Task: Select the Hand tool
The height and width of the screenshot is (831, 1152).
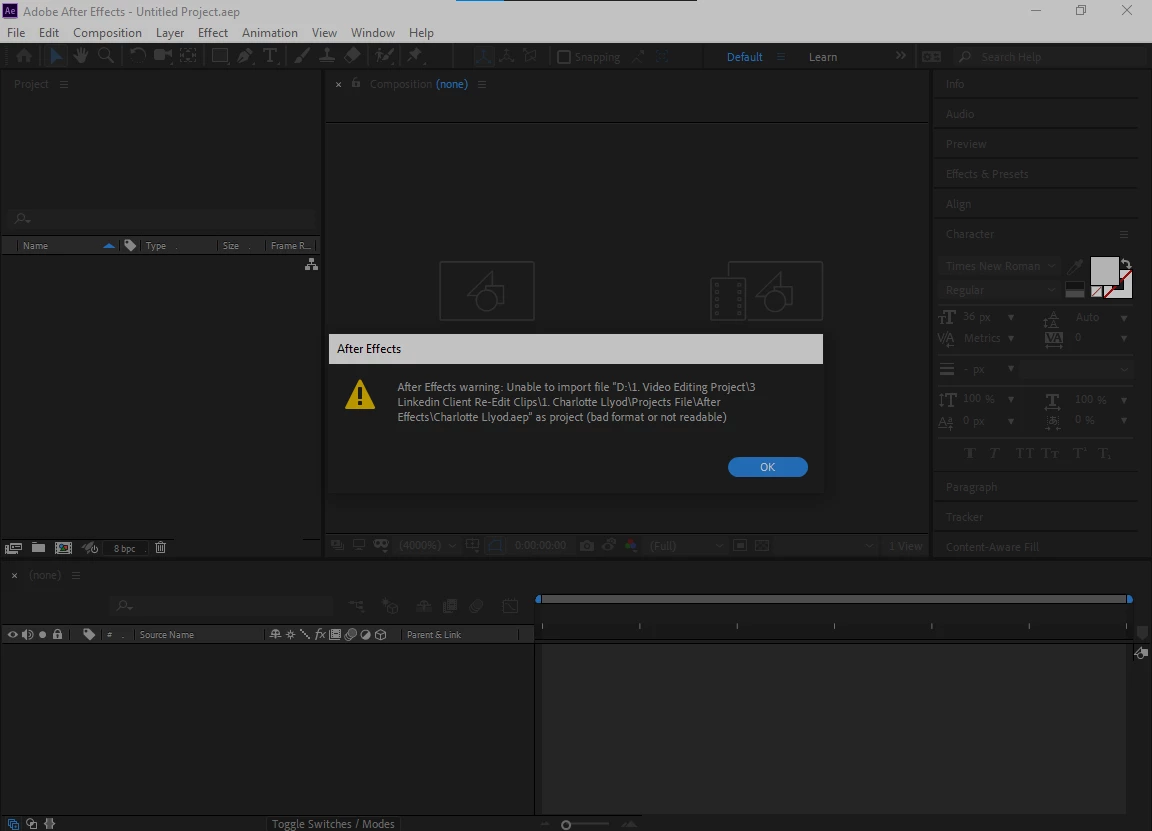Action: (x=80, y=56)
